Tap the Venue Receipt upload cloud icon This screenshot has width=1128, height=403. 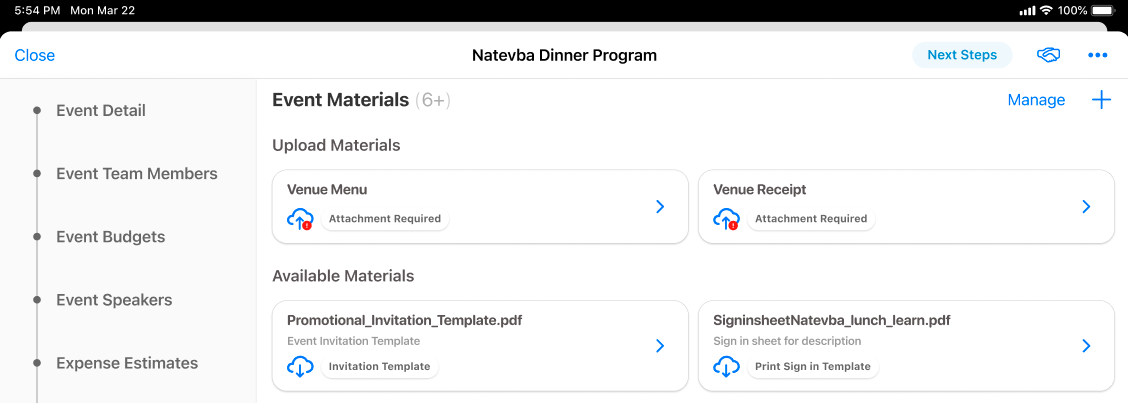coord(726,219)
